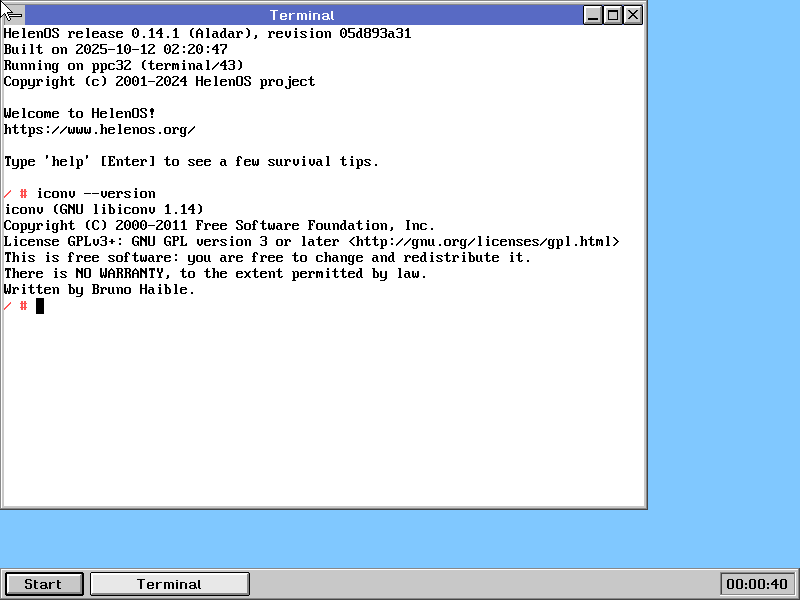Click the HelenOS release 0.14.1 line

click(207, 34)
